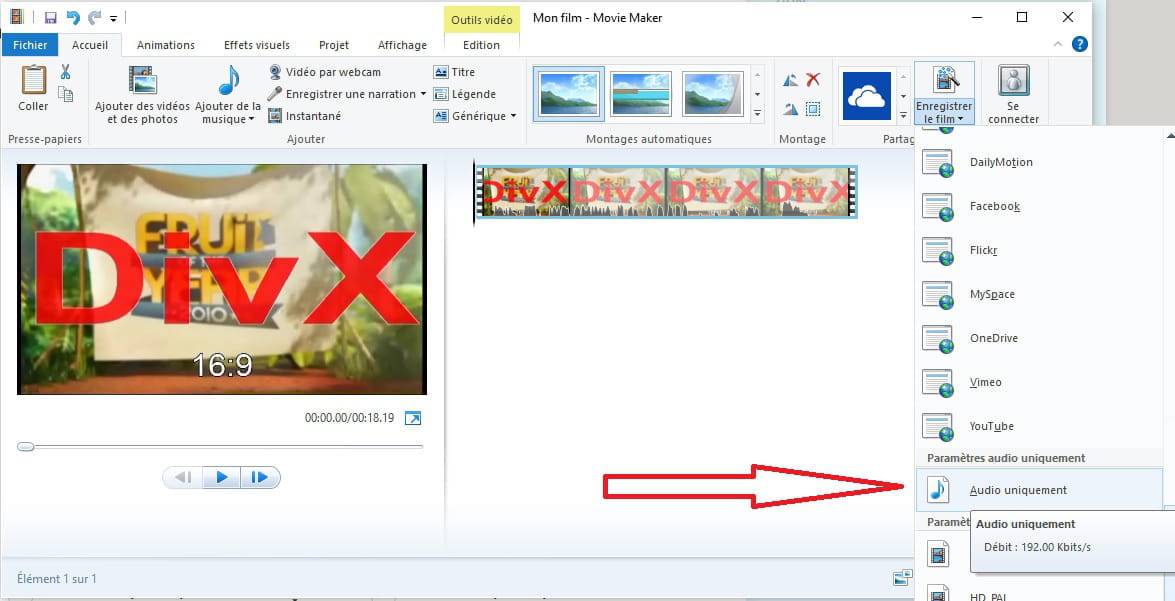The height and width of the screenshot is (601, 1175).
Task: Click the video preview monitor
Action: coord(222,280)
